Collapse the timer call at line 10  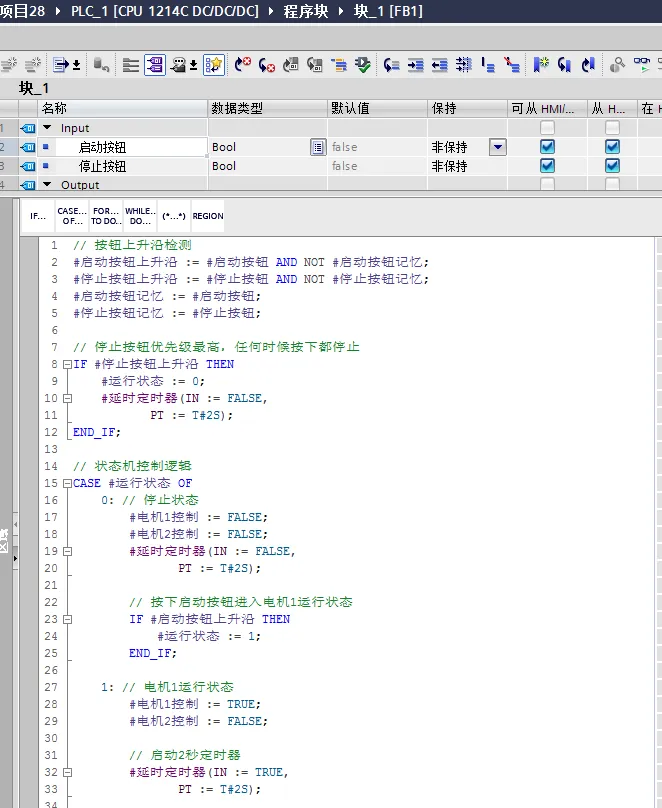click(67, 398)
